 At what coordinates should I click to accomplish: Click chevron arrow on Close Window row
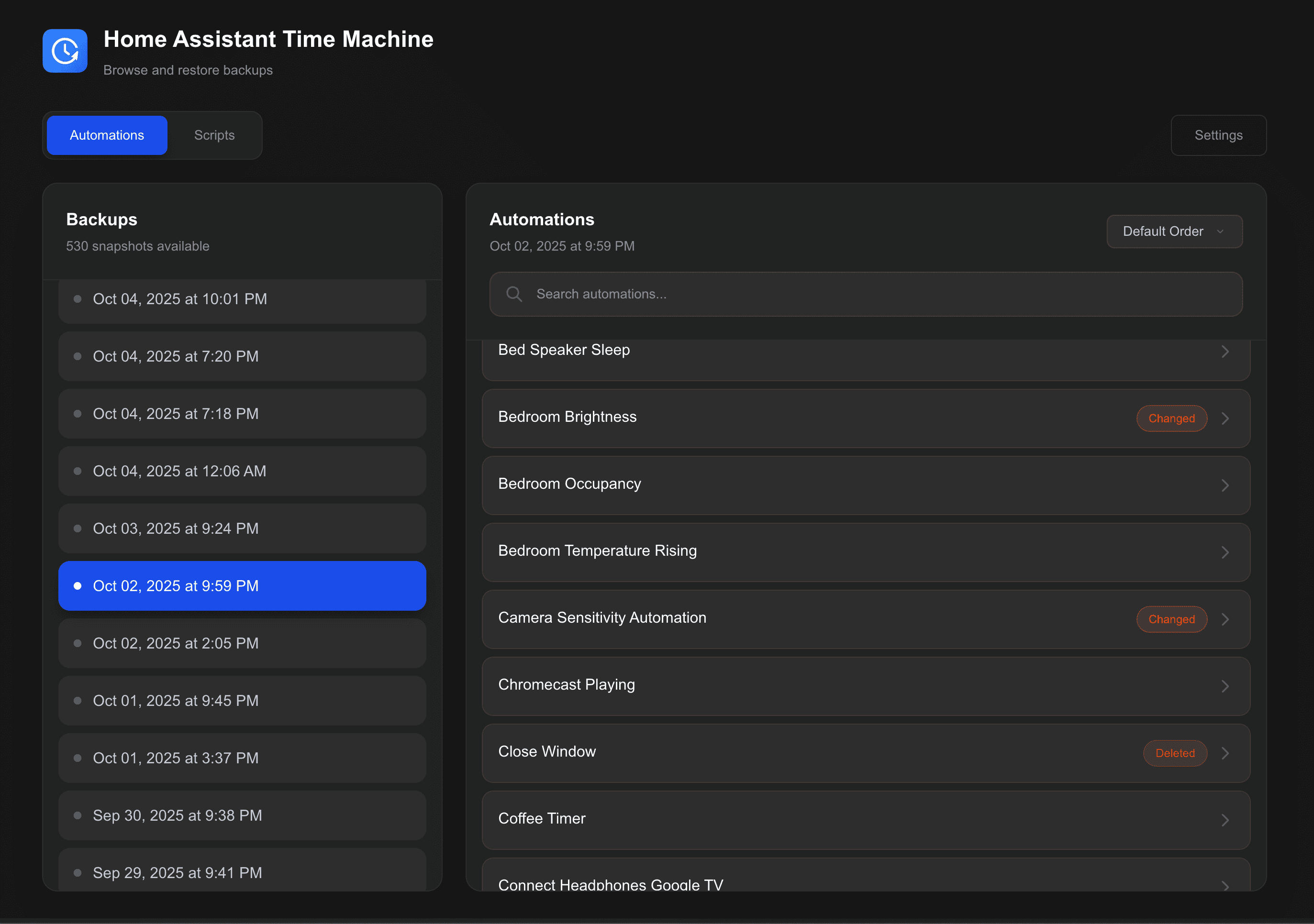coord(1225,753)
